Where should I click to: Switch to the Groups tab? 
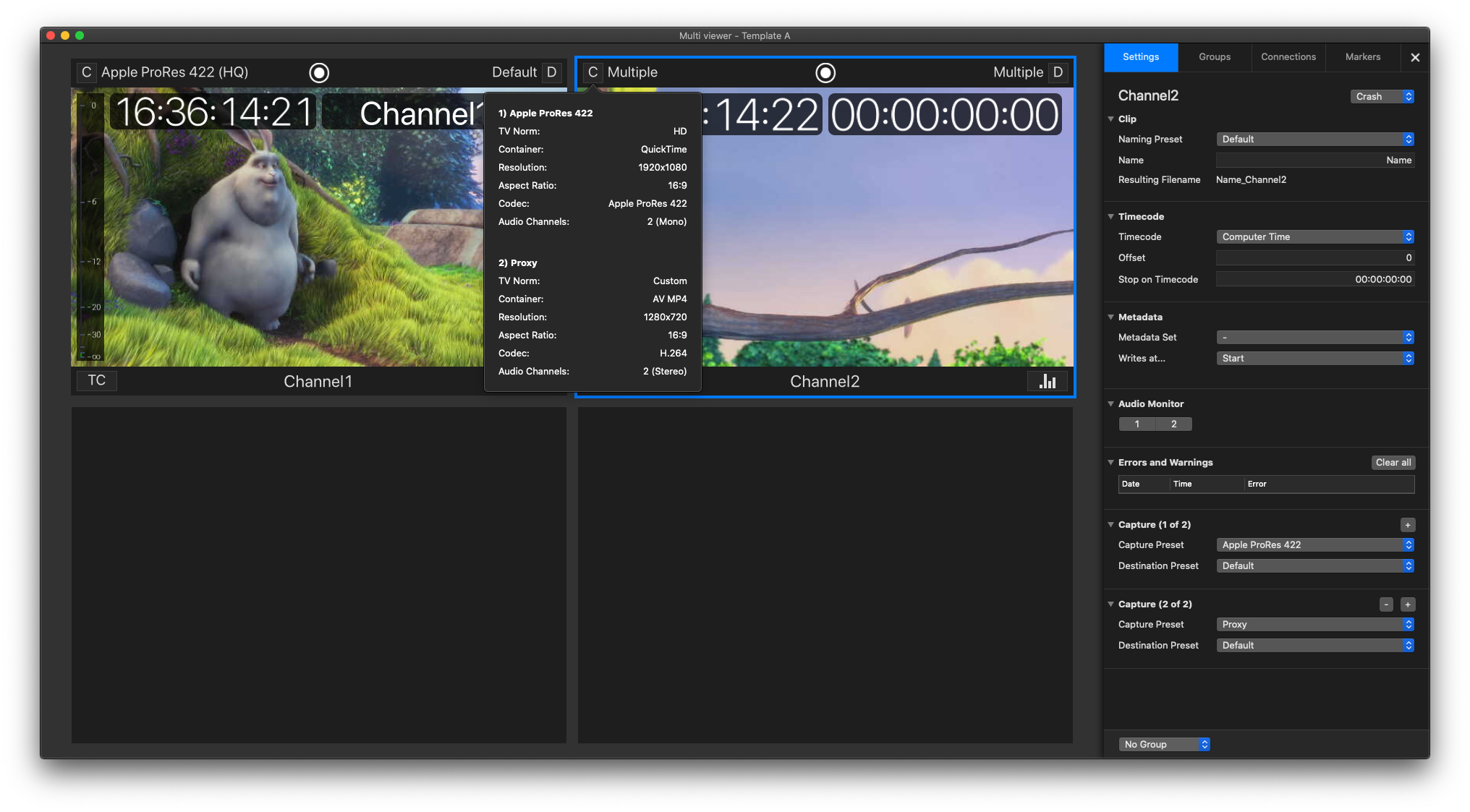(1215, 57)
